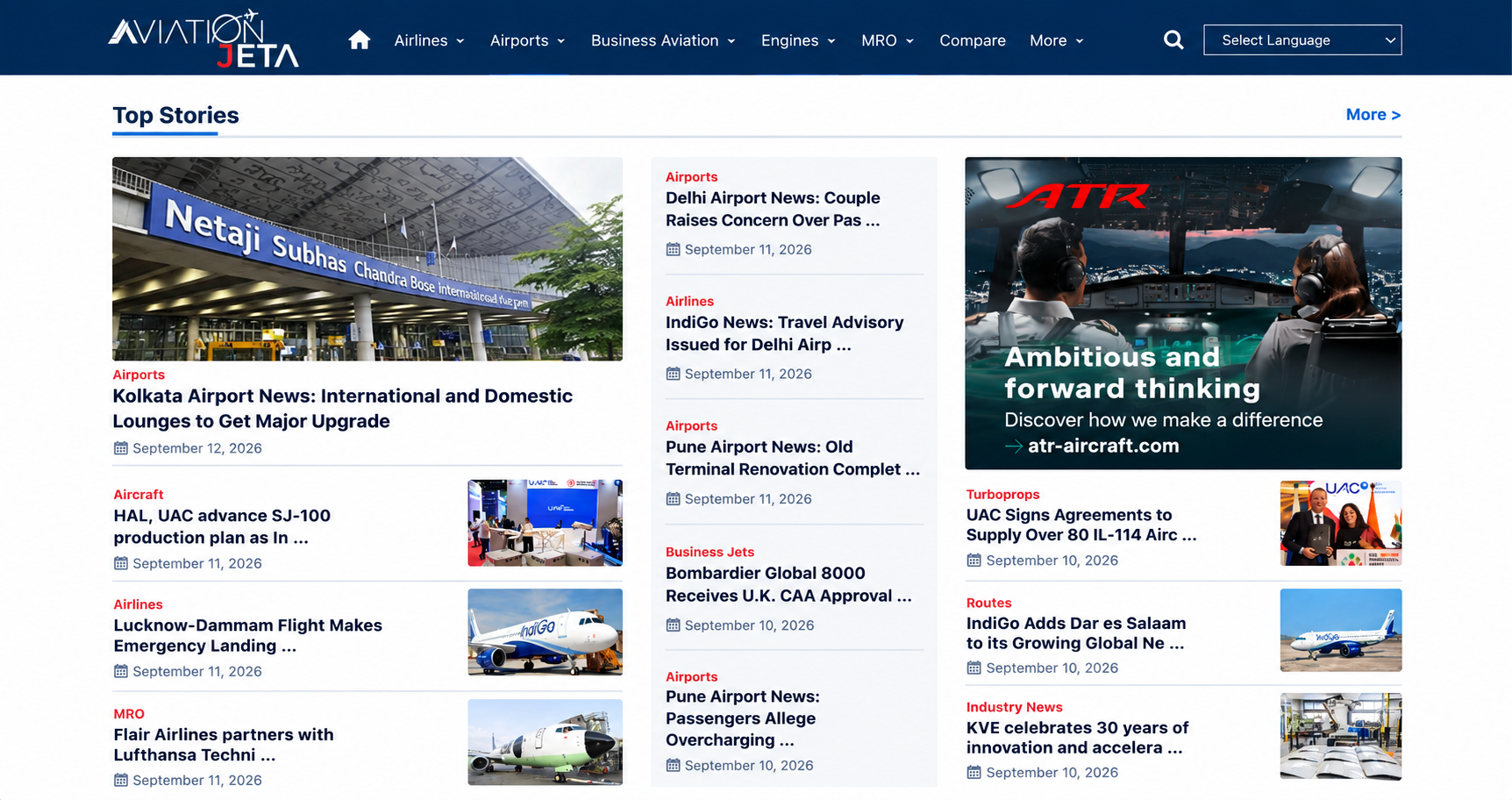
Task: Click the KVE factory thumbnail
Action: [x=1341, y=736]
